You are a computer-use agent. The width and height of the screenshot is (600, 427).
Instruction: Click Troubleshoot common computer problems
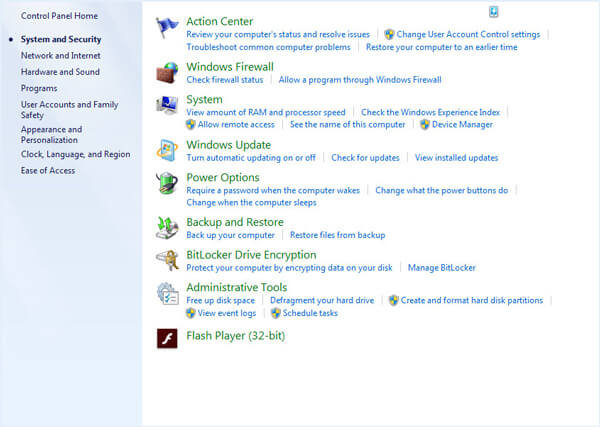[268, 47]
